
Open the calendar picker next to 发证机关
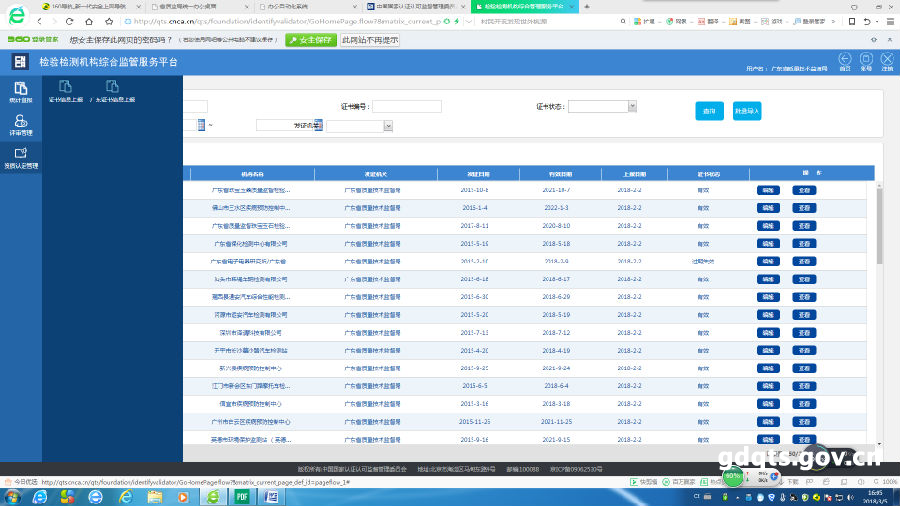coord(319,124)
